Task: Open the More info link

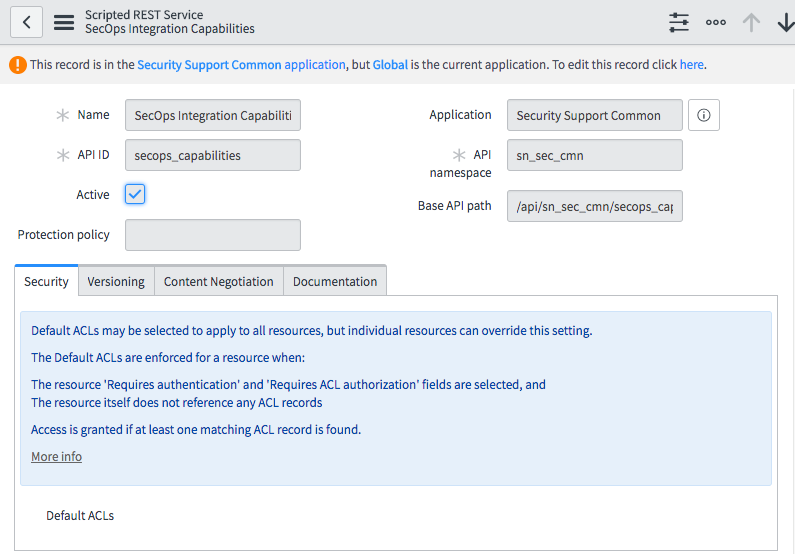Action: point(56,457)
